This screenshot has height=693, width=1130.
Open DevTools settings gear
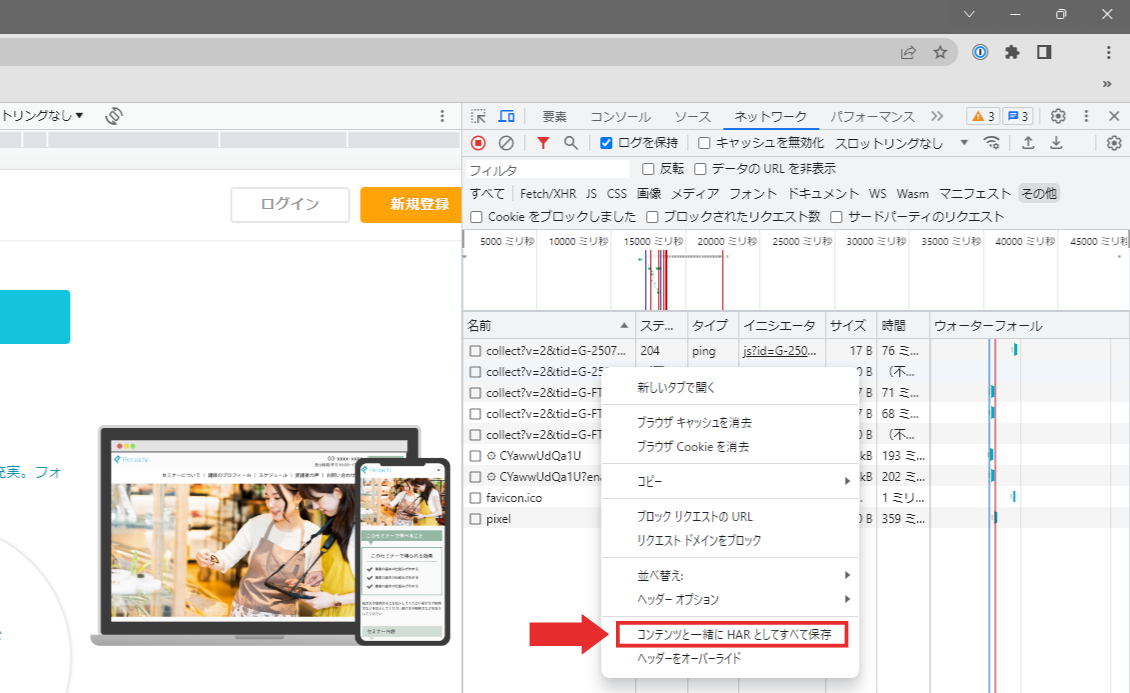1058,115
